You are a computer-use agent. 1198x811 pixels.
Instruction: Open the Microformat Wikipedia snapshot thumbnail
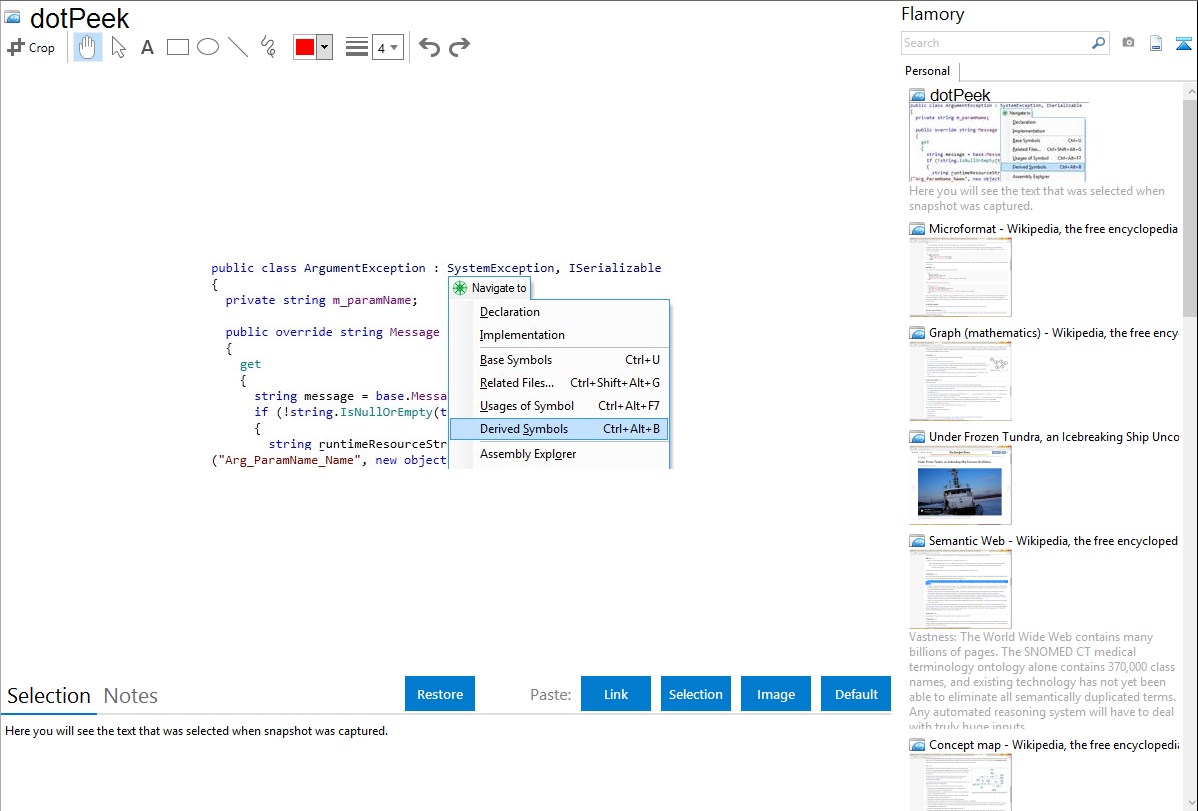pyautogui.click(x=960, y=277)
